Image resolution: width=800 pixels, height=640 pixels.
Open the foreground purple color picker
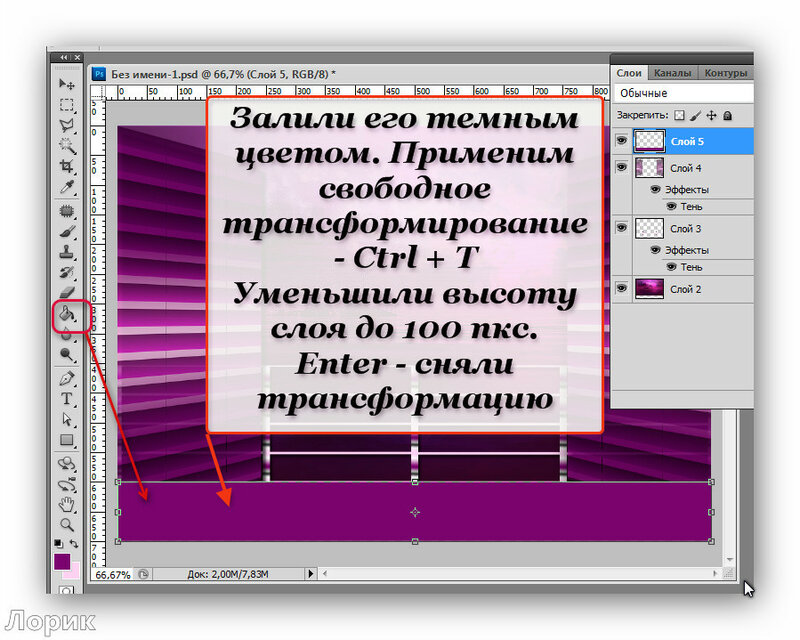[x=62, y=561]
